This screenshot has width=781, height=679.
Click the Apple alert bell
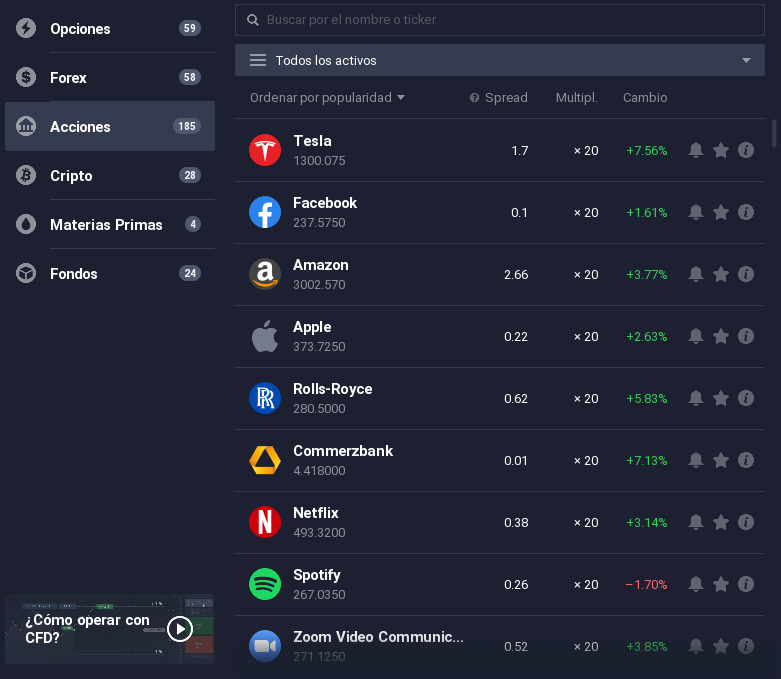[x=696, y=336]
